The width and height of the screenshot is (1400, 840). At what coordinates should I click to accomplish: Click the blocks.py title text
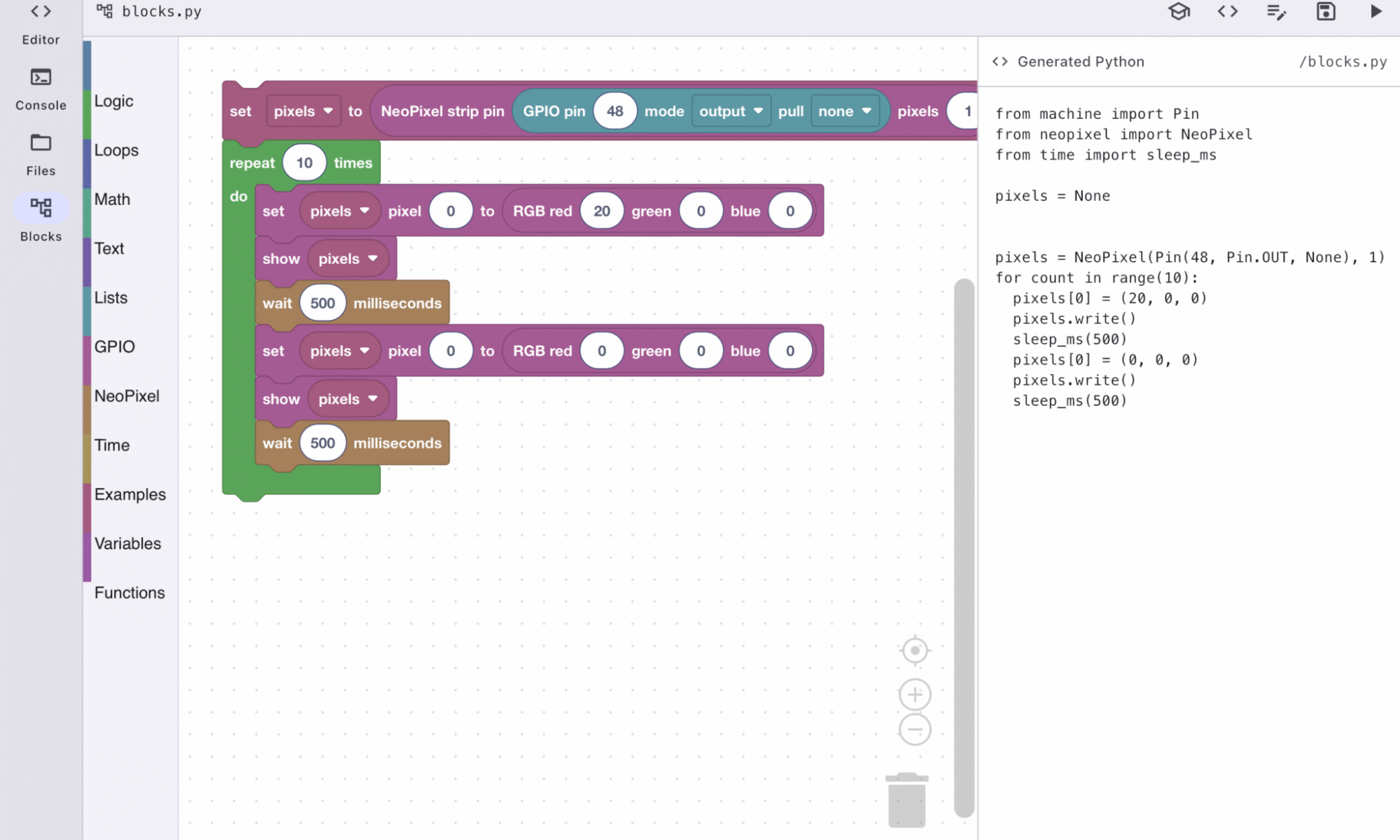pos(162,11)
